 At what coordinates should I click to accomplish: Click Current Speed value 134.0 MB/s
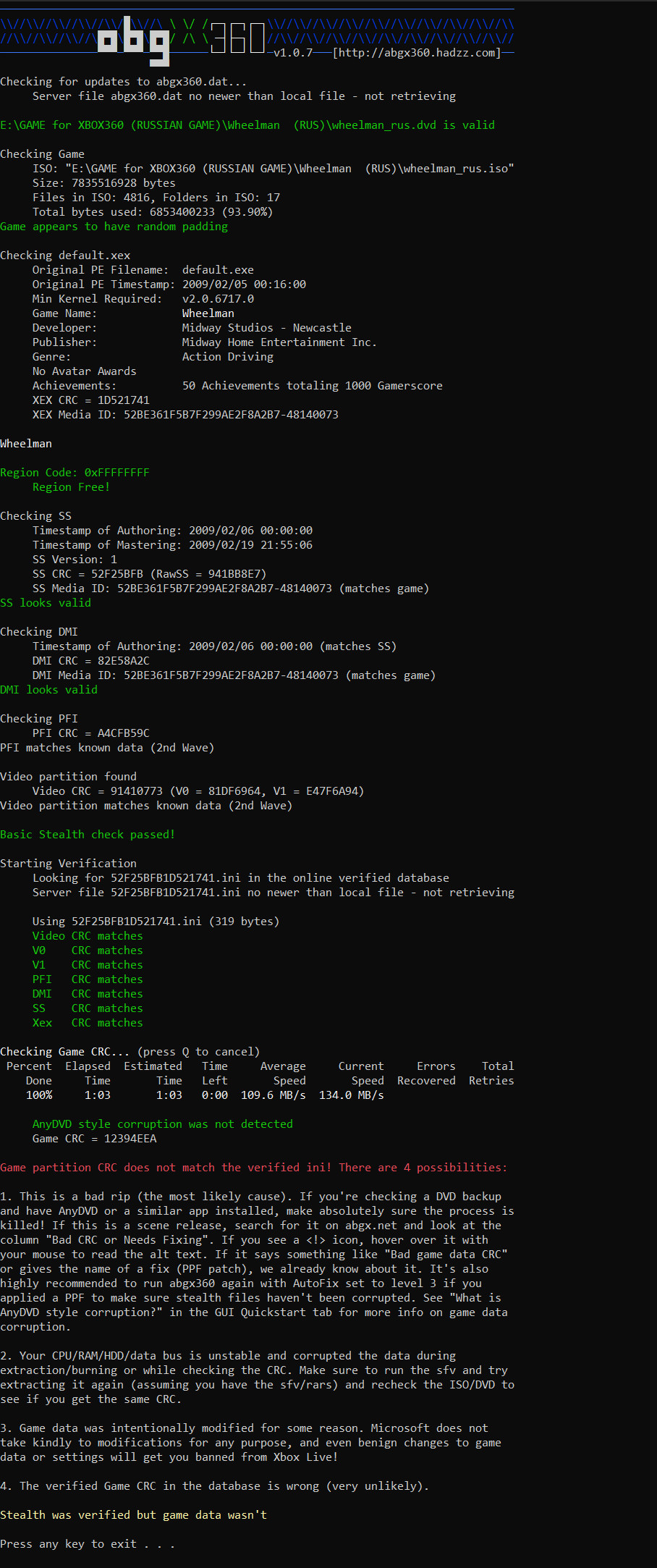(352, 1095)
